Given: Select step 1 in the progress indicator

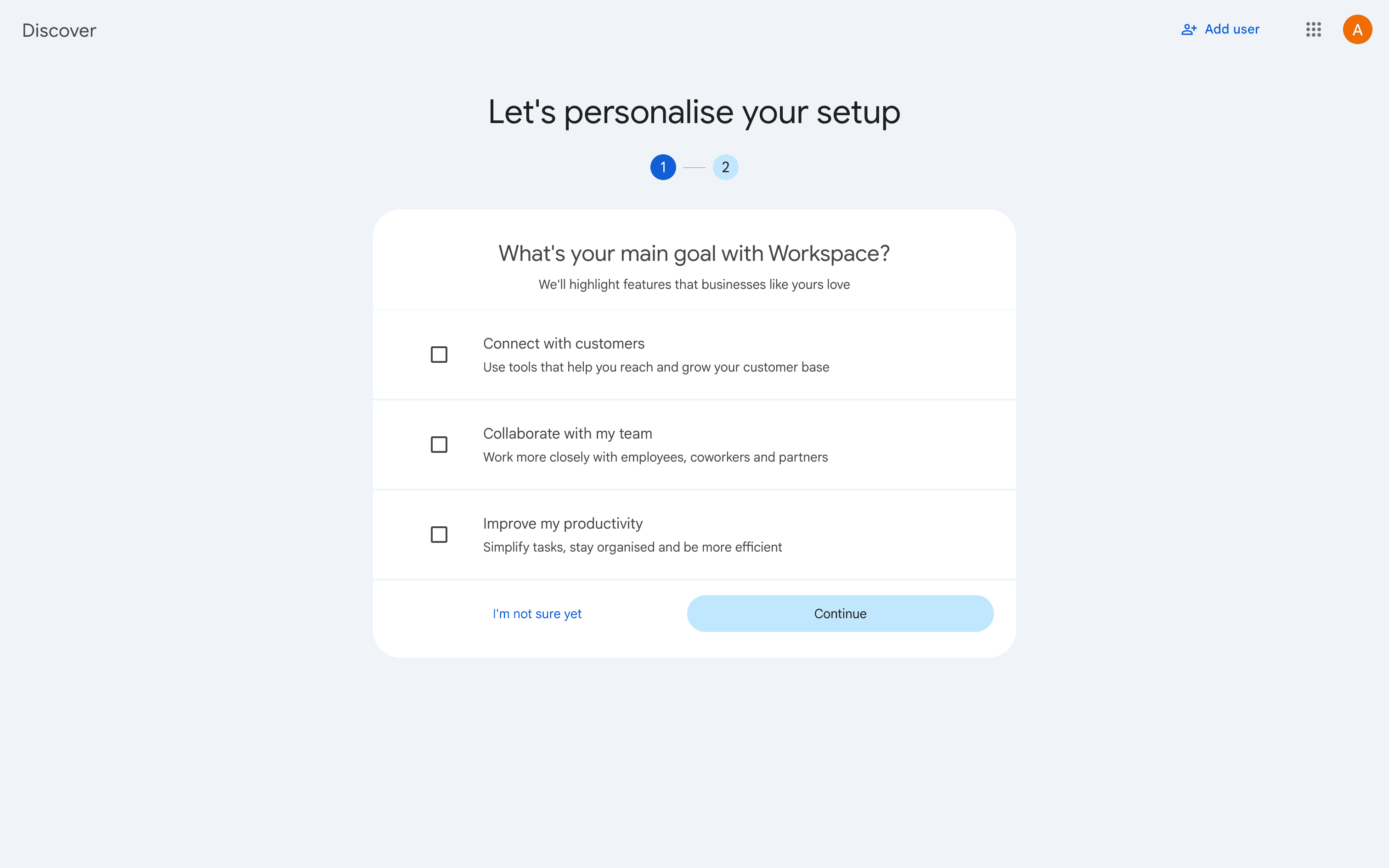Looking at the screenshot, I should (663, 167).
